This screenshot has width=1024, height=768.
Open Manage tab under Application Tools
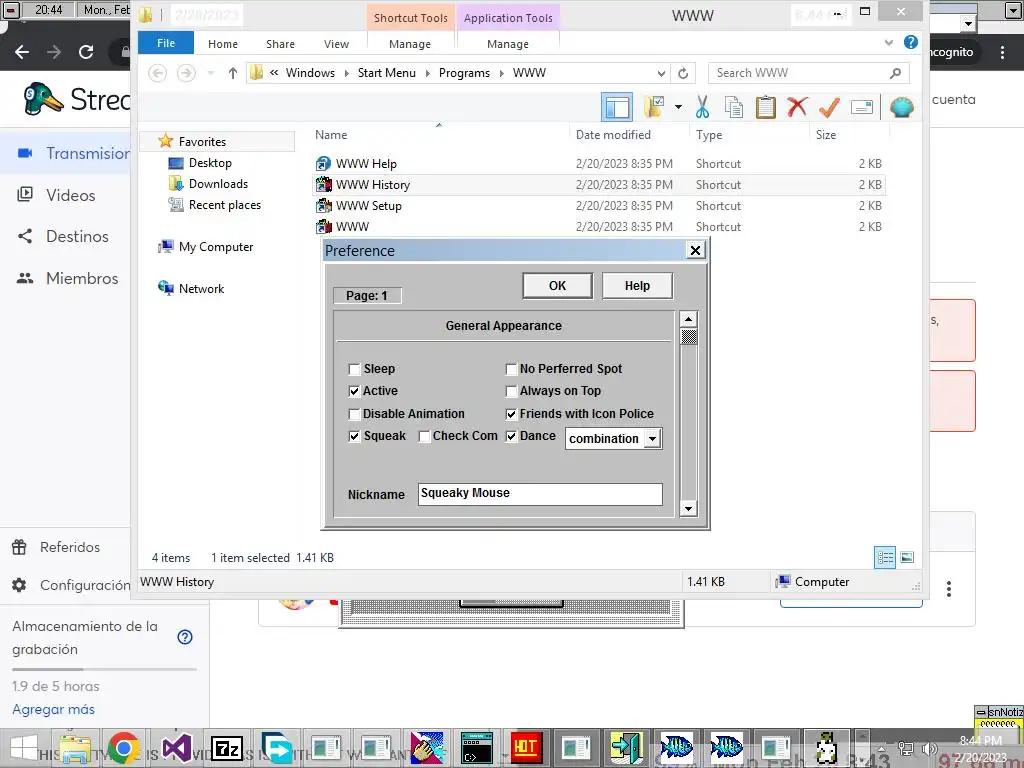[x=507, y=44]
